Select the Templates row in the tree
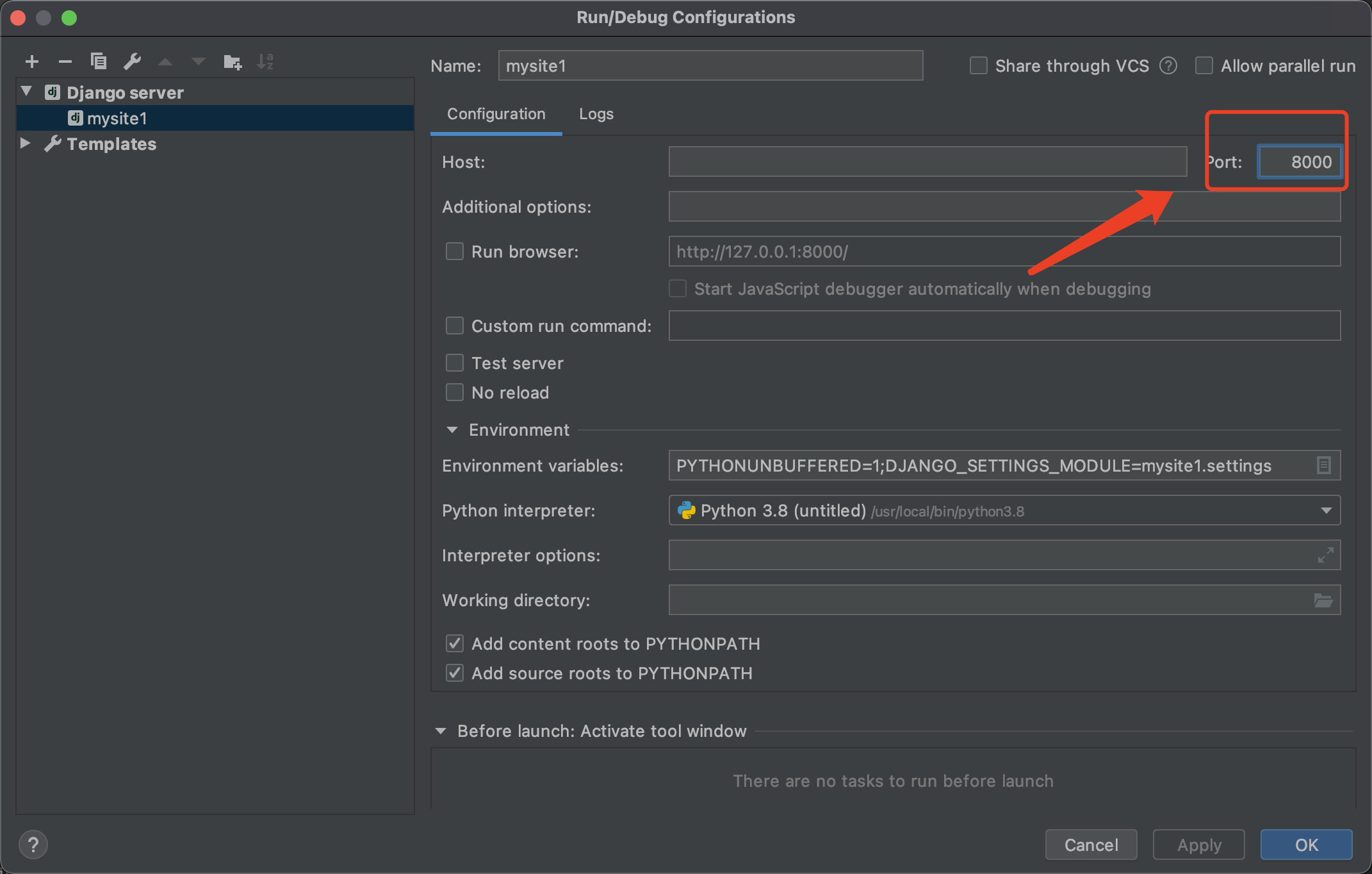 coord(215,144)
